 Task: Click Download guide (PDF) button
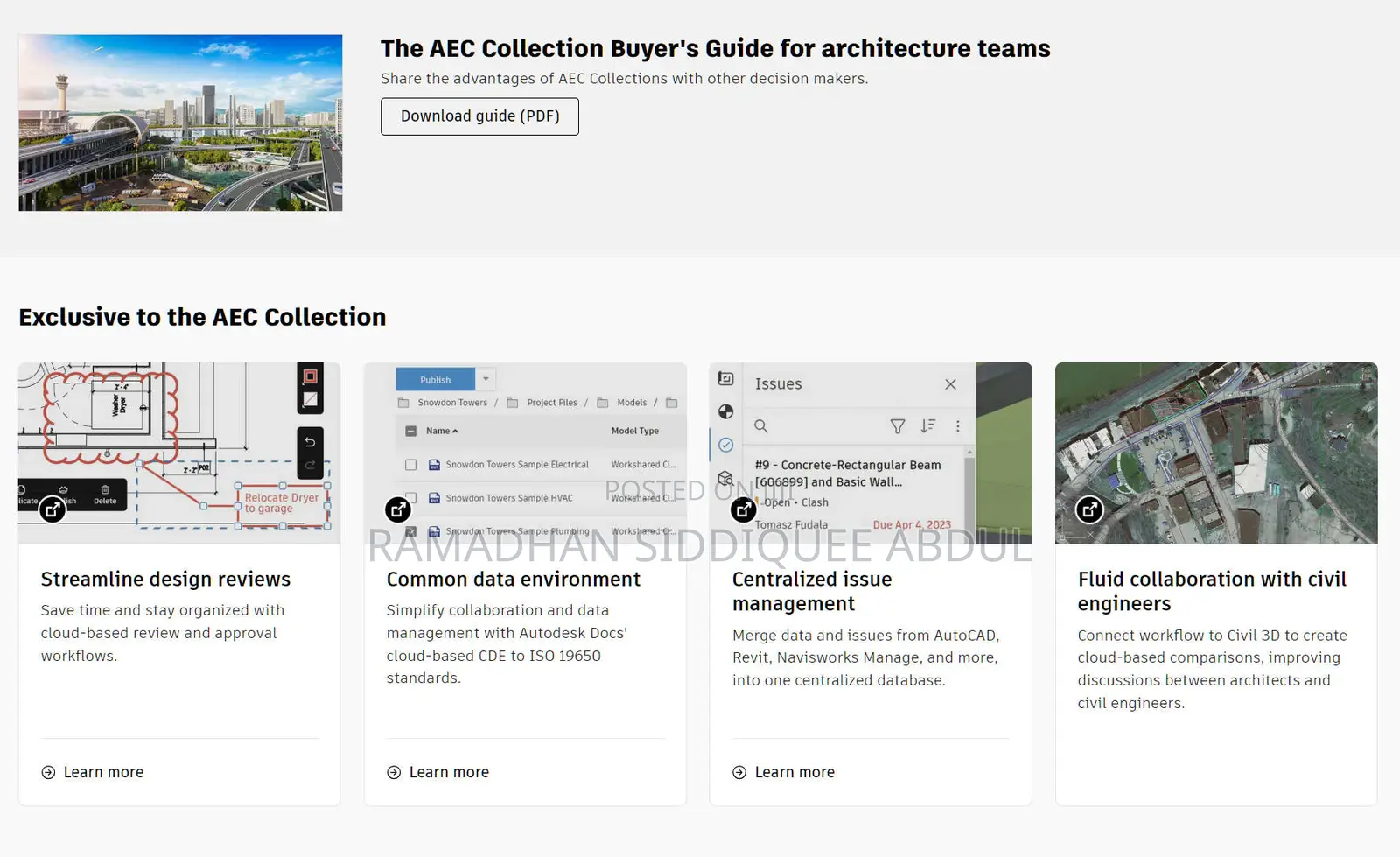click(479, 116)
